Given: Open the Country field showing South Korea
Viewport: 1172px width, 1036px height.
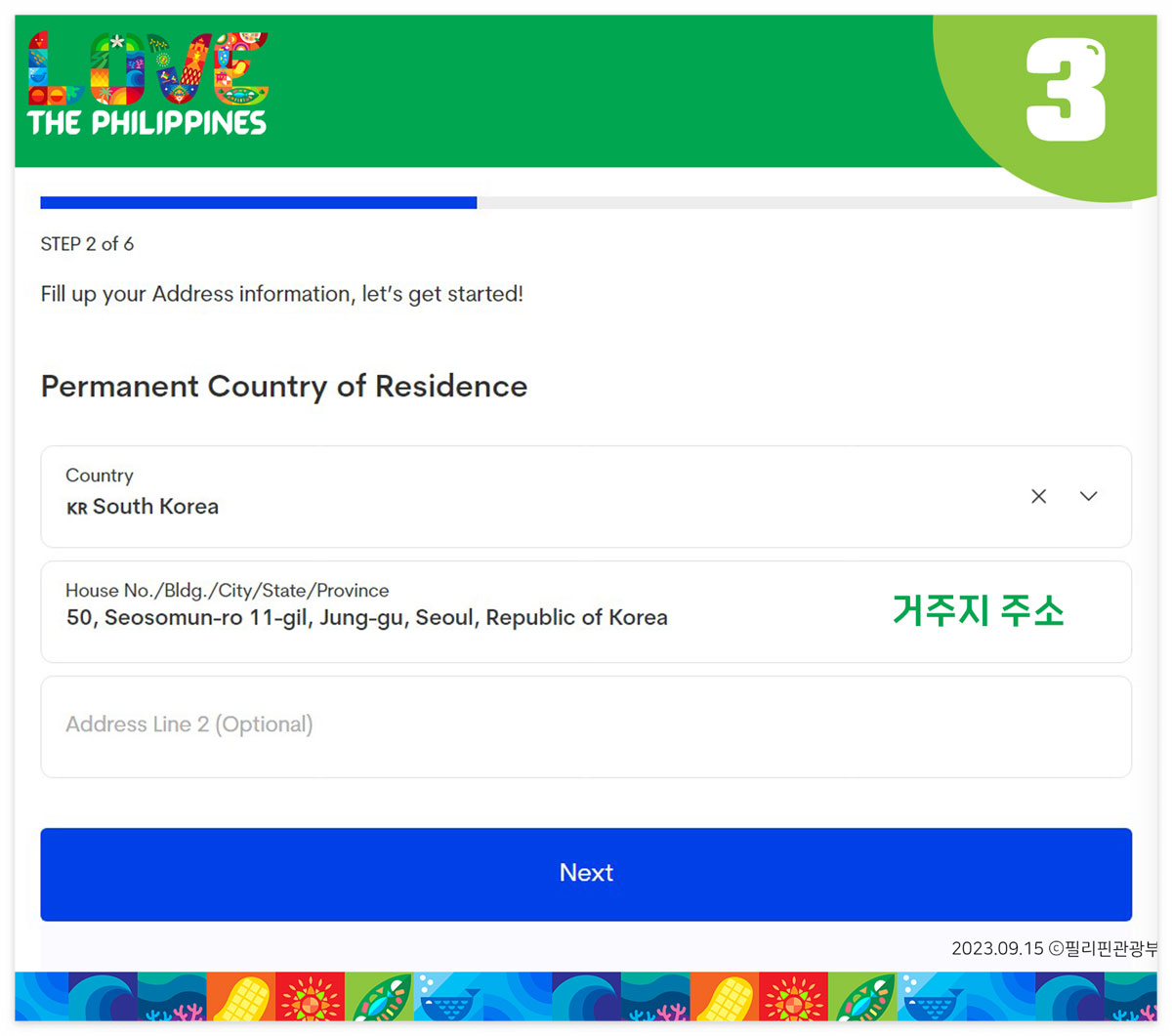Looking at the screenshot, I should point(586,496).
